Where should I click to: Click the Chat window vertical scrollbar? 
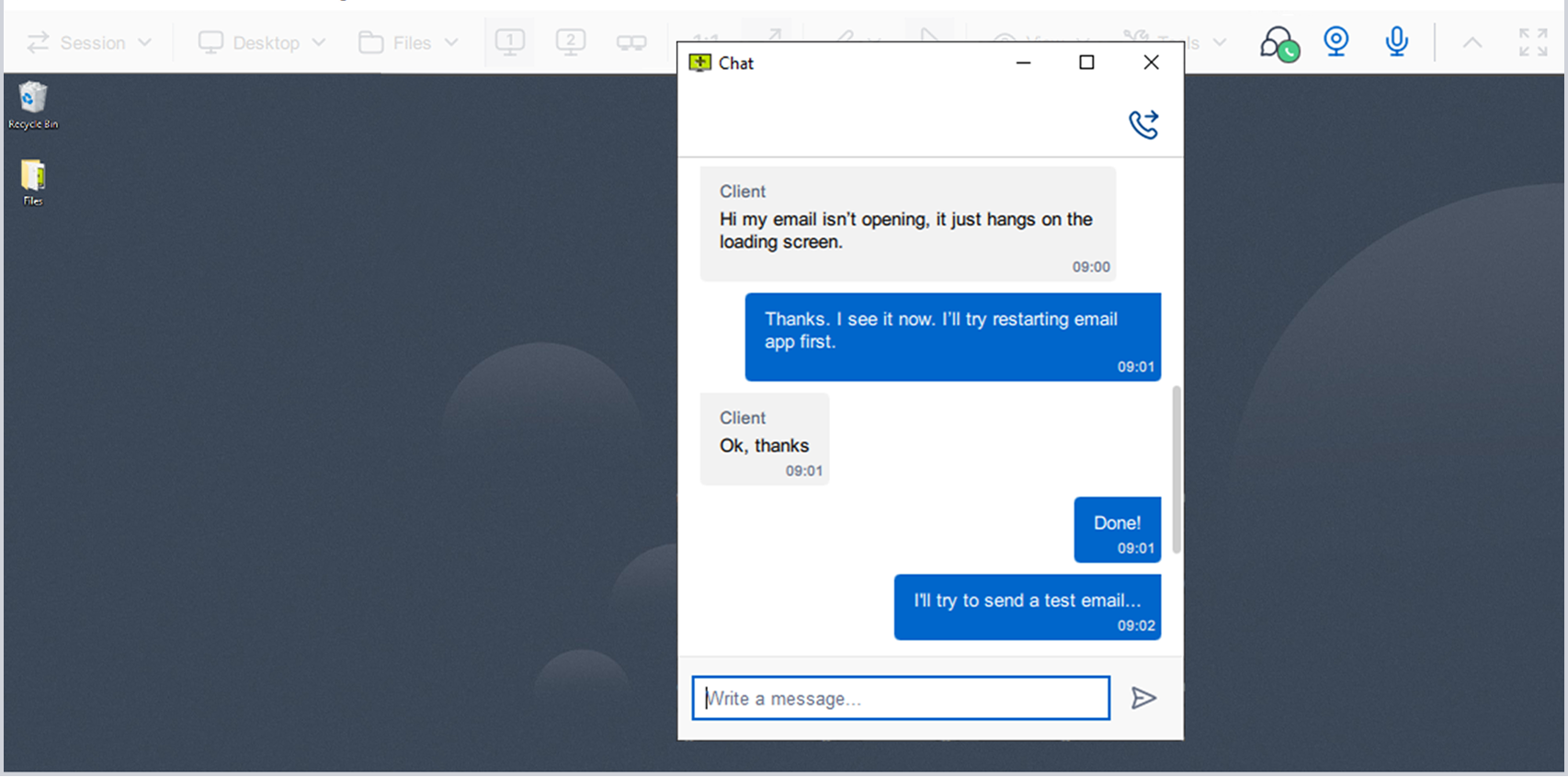click(1176, 469)
